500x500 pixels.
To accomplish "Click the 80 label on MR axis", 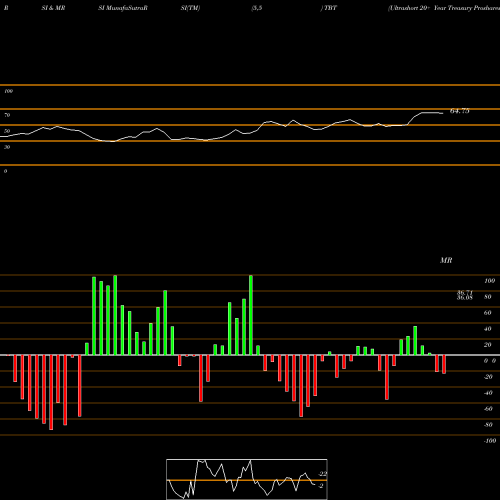I will pyautogui.click(x=488, y=297).
